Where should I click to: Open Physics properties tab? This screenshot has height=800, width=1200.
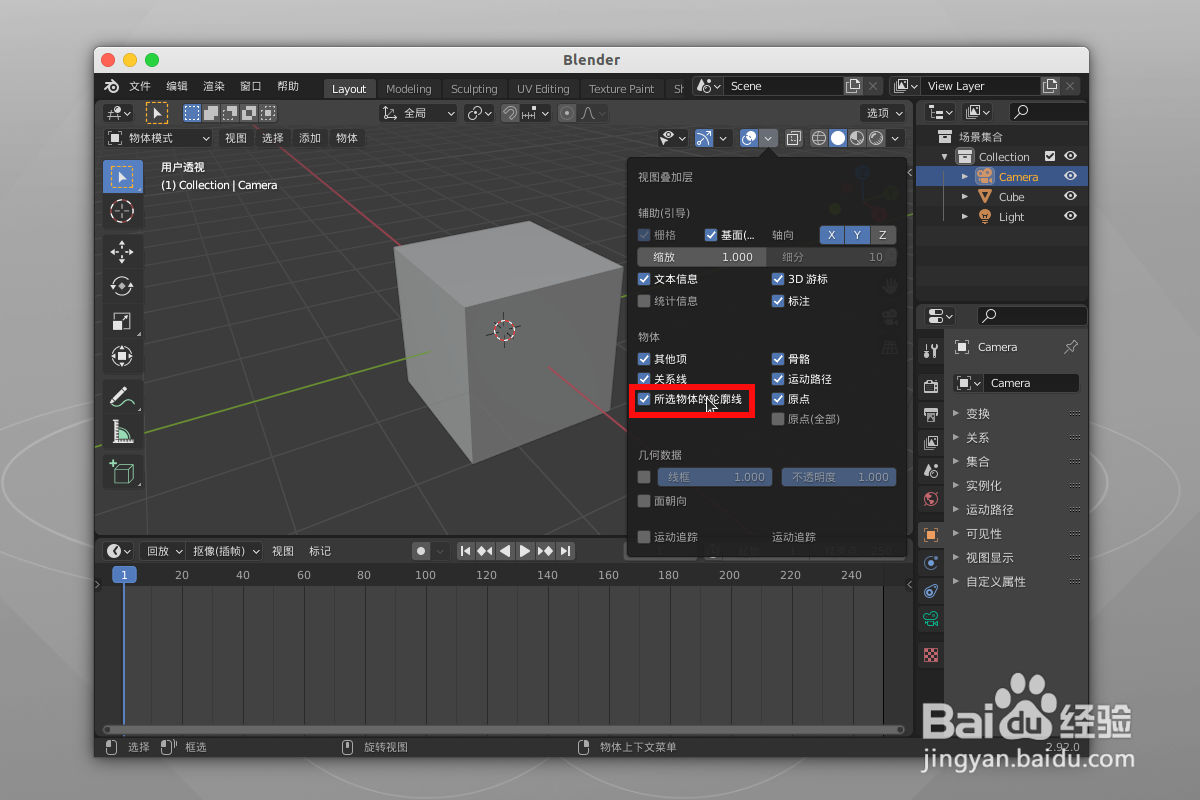(931, 562)
